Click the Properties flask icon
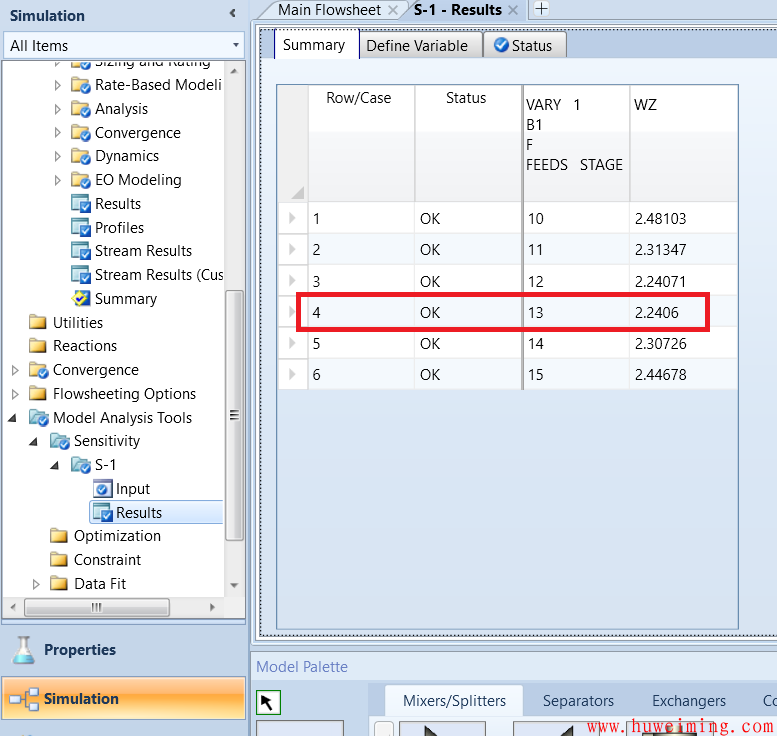This screenshot has width=777, height=736. coord(22,650)
